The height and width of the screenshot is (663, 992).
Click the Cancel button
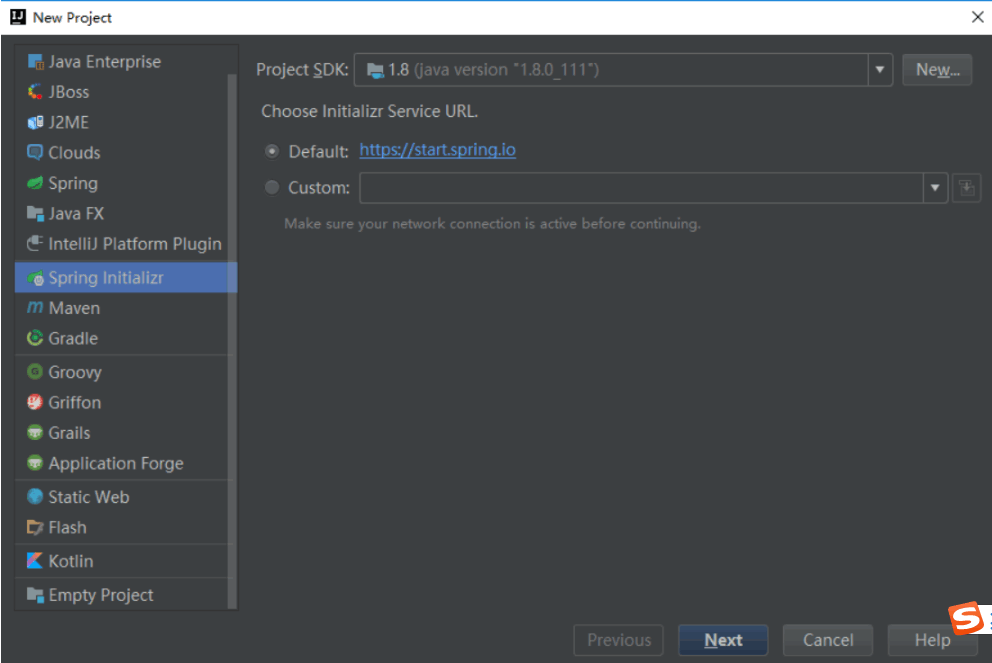(x=828, y=640)
